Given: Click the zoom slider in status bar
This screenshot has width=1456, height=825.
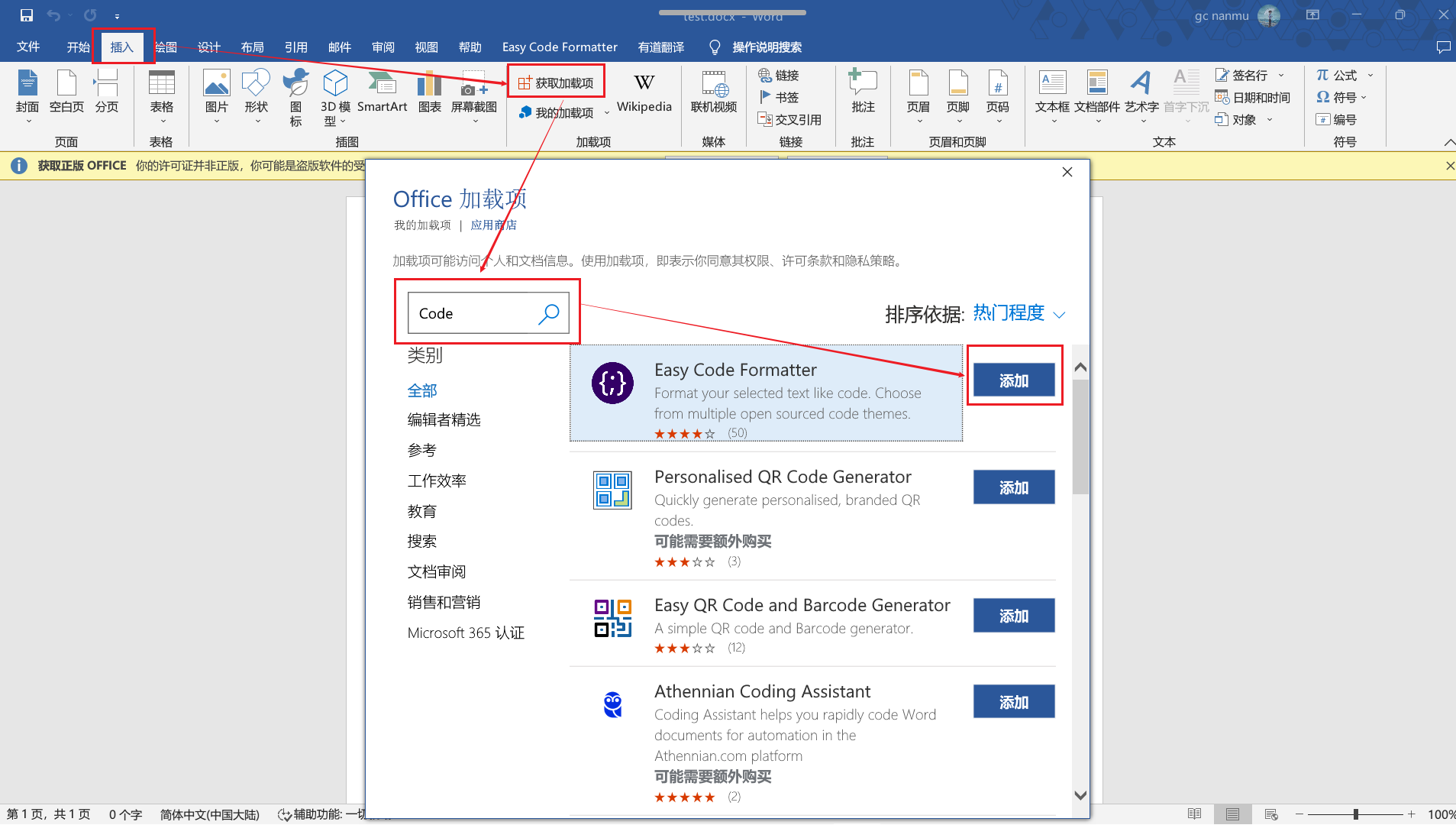Looking at the screenshot, I should pos(1355,814).
